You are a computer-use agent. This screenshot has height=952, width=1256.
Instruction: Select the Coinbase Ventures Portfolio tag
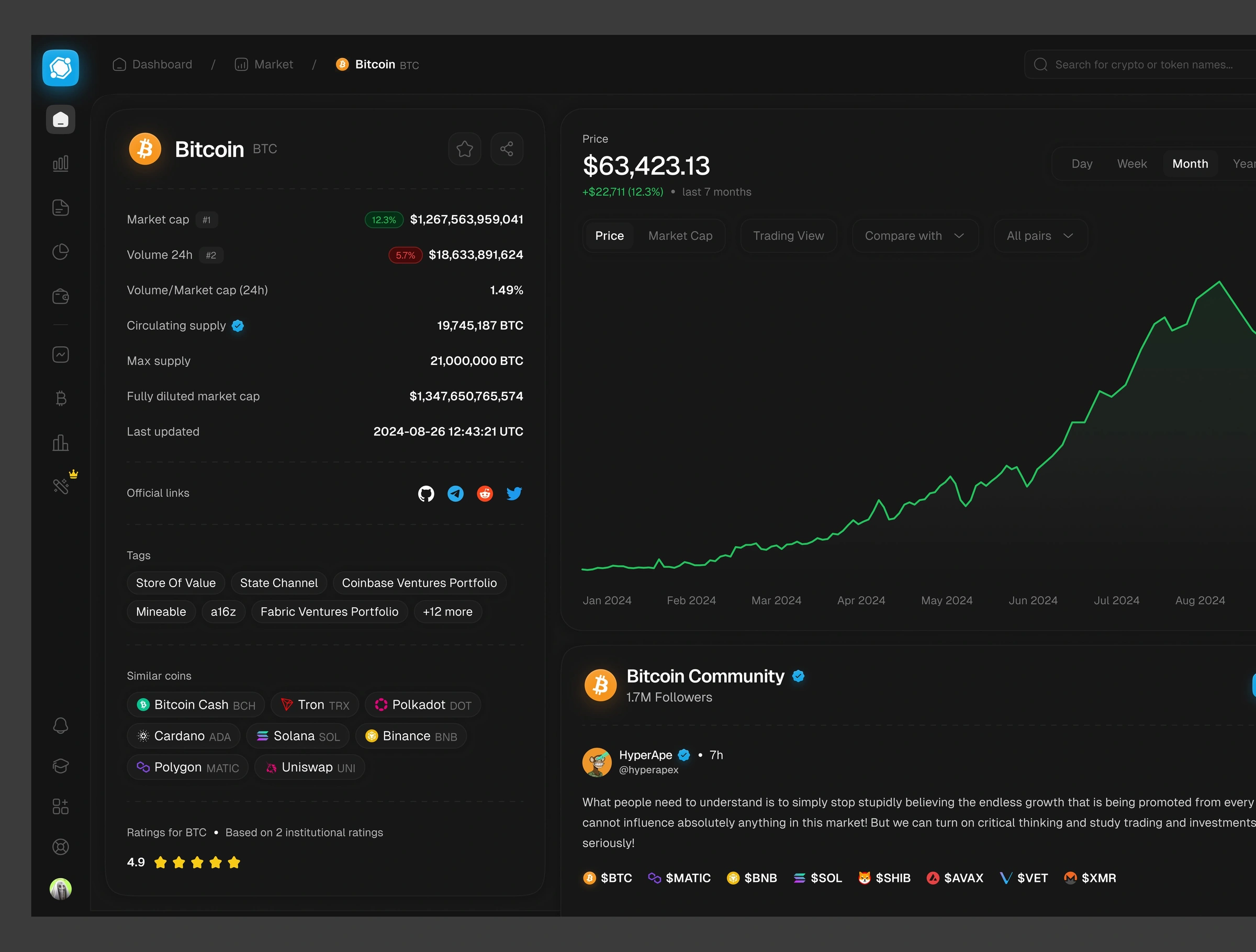tap(419, 583)
